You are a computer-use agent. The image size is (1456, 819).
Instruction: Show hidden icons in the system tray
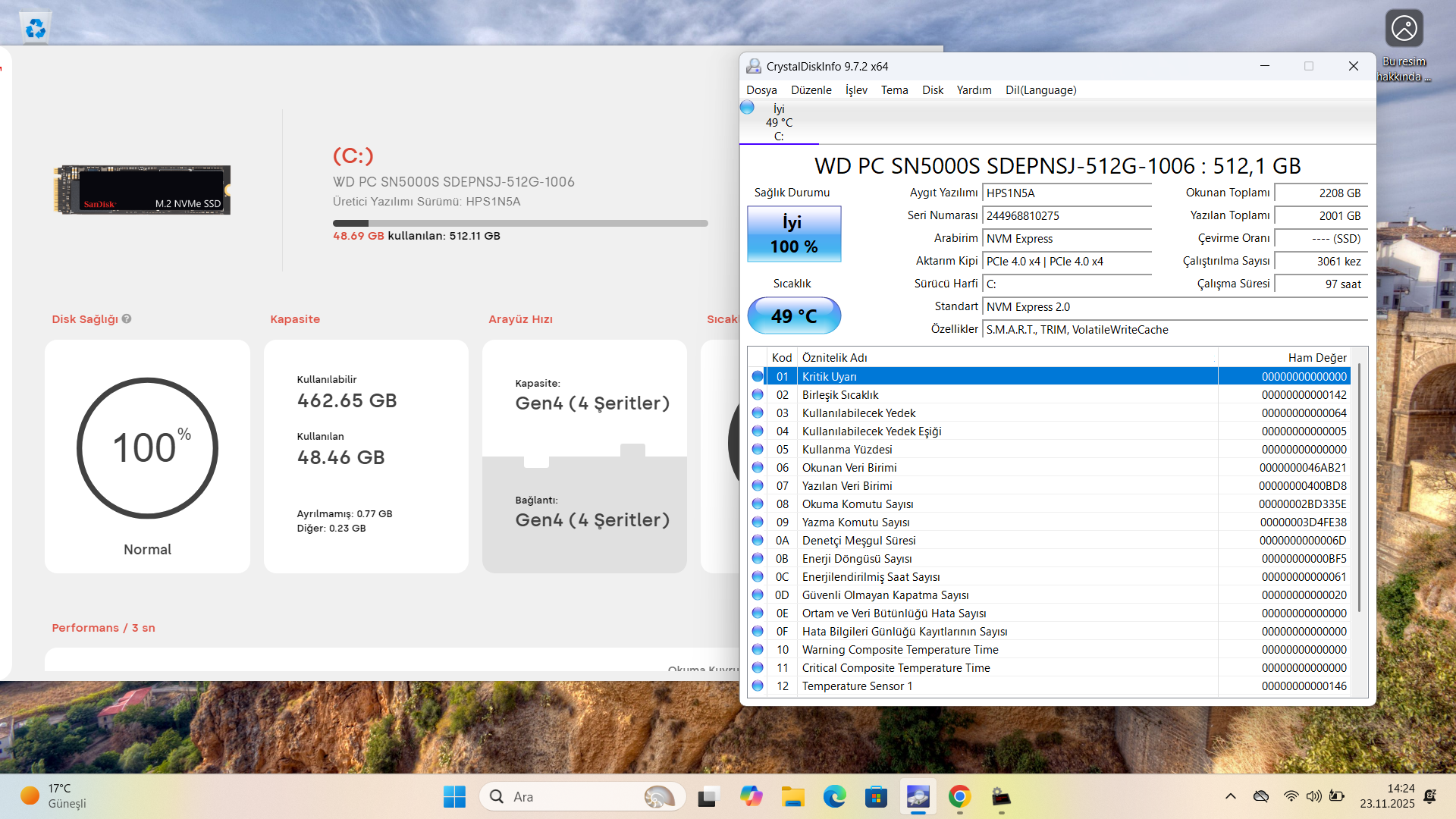(x=1230, y=796)
